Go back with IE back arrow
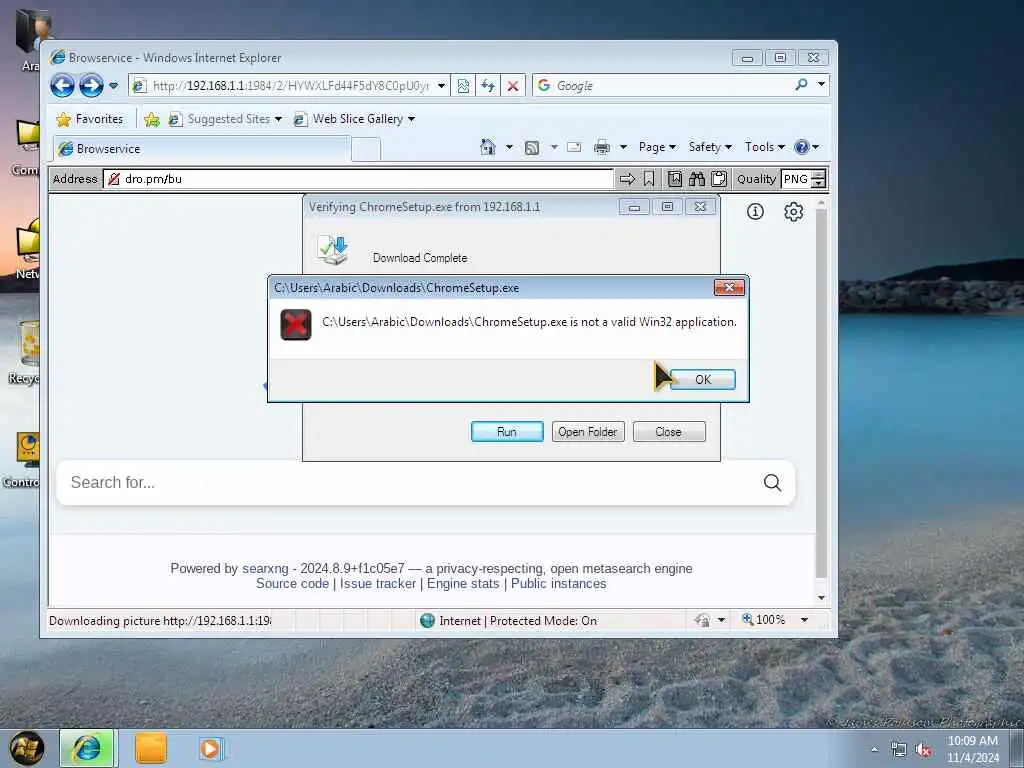 [63, 86]
